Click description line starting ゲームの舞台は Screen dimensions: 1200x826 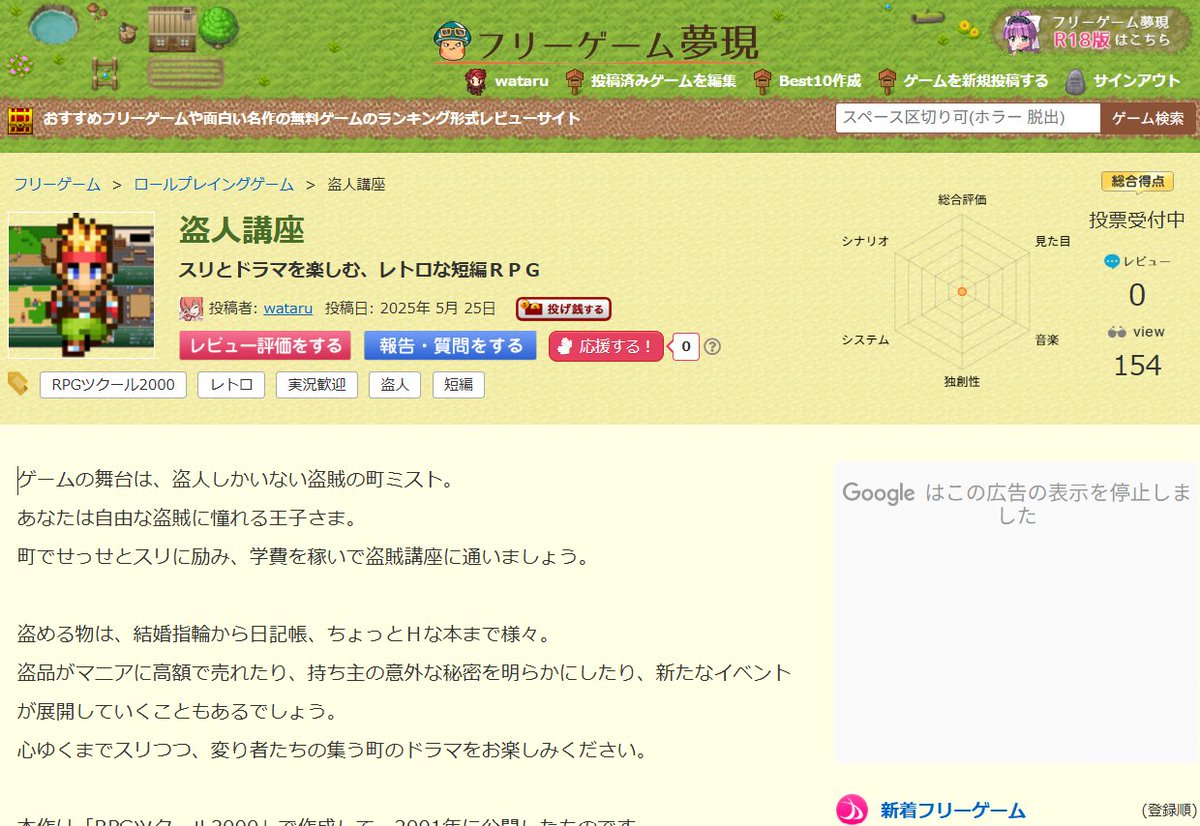coord(236,480)
